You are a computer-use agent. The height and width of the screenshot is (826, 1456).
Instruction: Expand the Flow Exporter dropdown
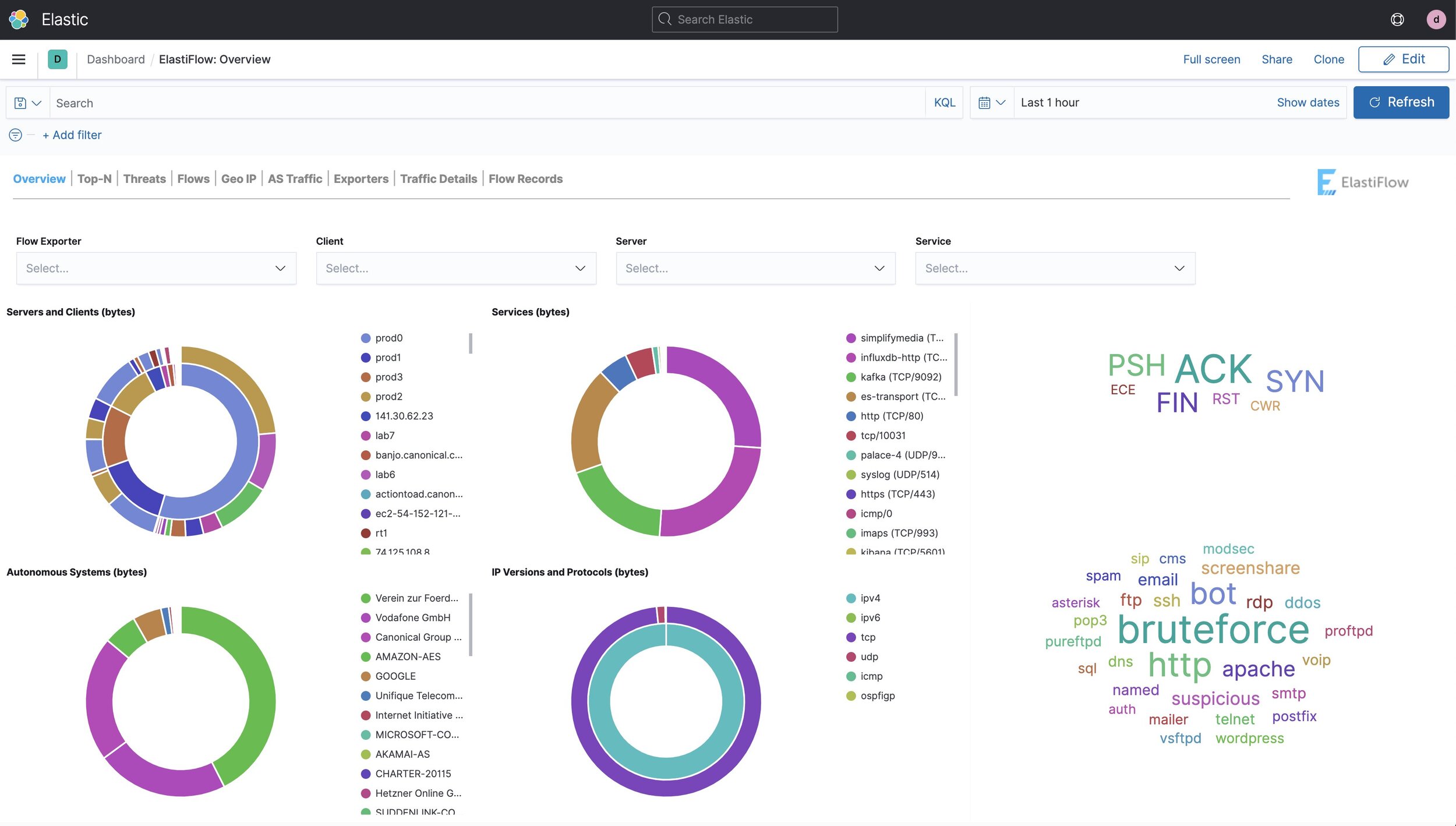point(156,269)
